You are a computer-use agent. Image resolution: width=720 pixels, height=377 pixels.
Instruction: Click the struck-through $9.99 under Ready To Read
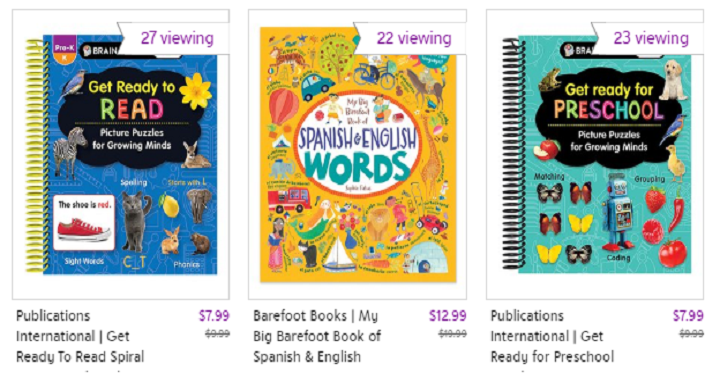click(217, 334)
